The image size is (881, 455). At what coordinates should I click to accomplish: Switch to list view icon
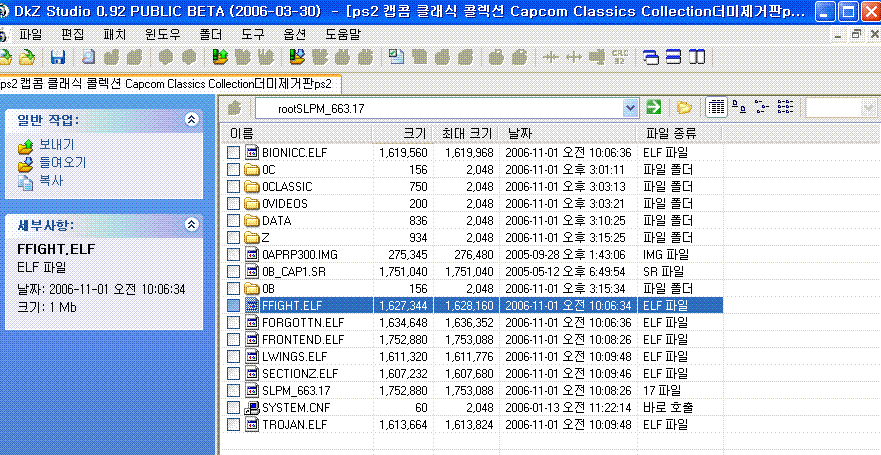(761, 107)
